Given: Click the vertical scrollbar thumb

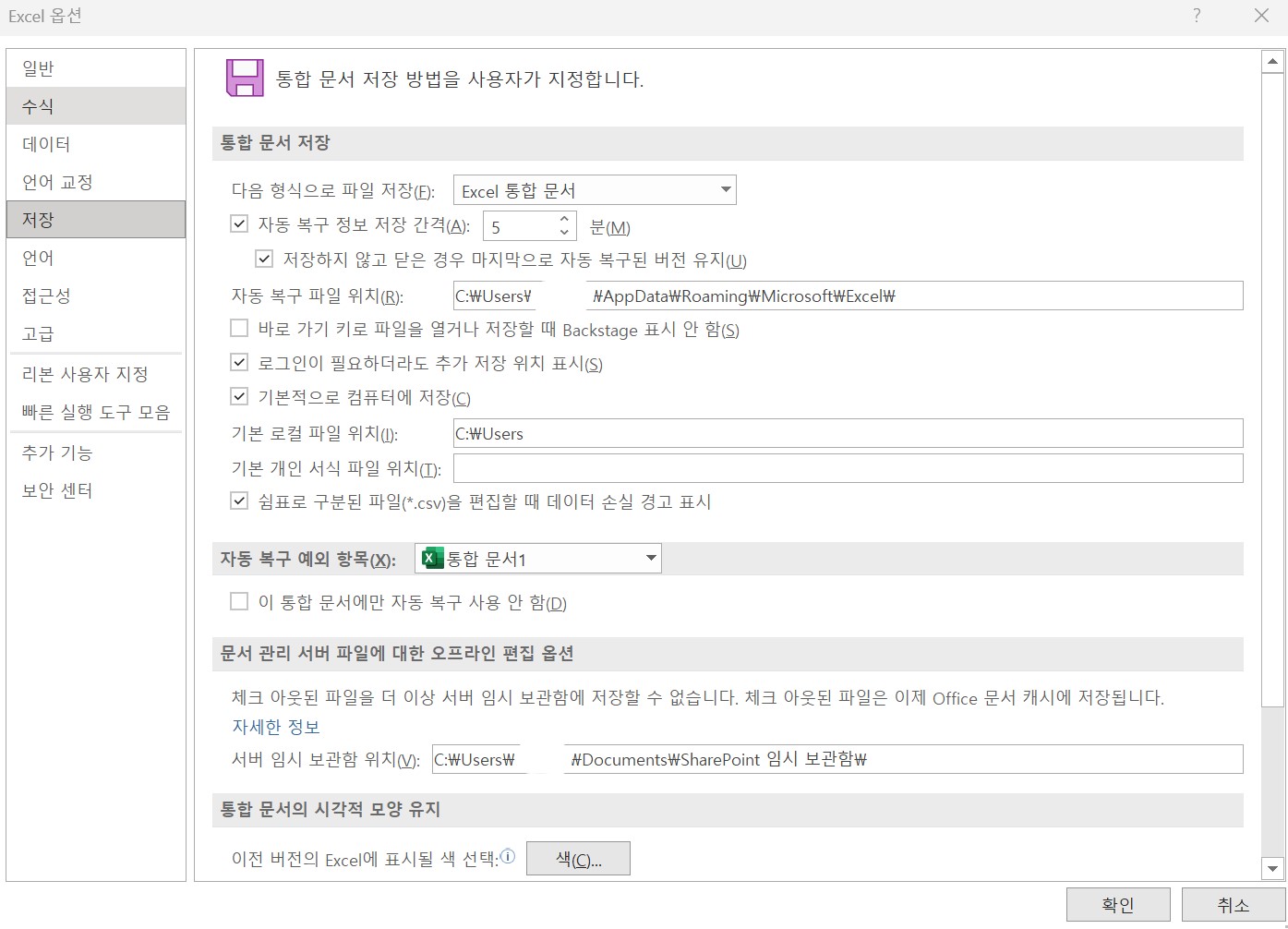Looking at the screenshot, I should [1272, 391].
